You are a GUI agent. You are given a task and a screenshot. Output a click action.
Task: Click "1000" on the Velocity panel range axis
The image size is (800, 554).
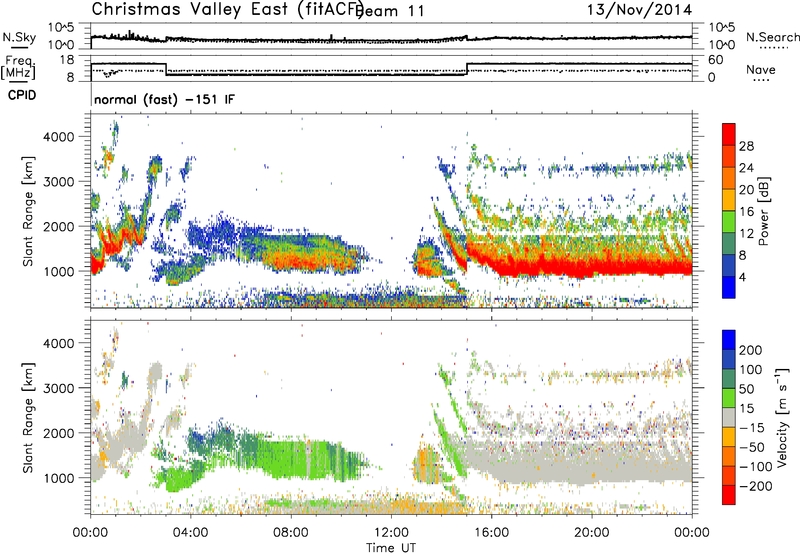(59, 478)
